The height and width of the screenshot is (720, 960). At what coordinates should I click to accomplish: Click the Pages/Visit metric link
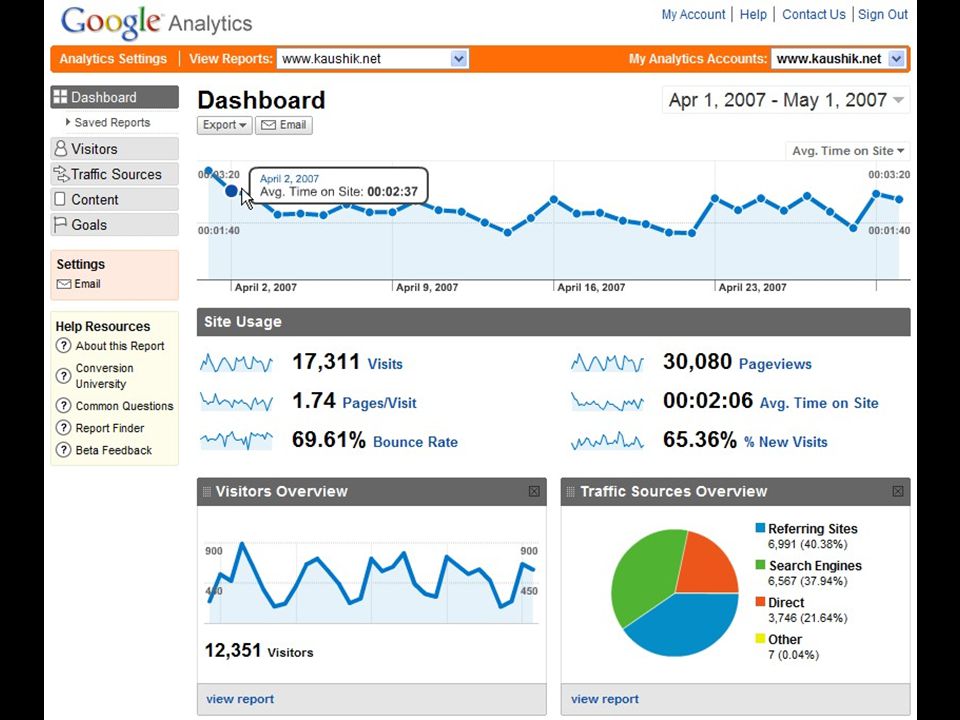[x=380, y=403]
